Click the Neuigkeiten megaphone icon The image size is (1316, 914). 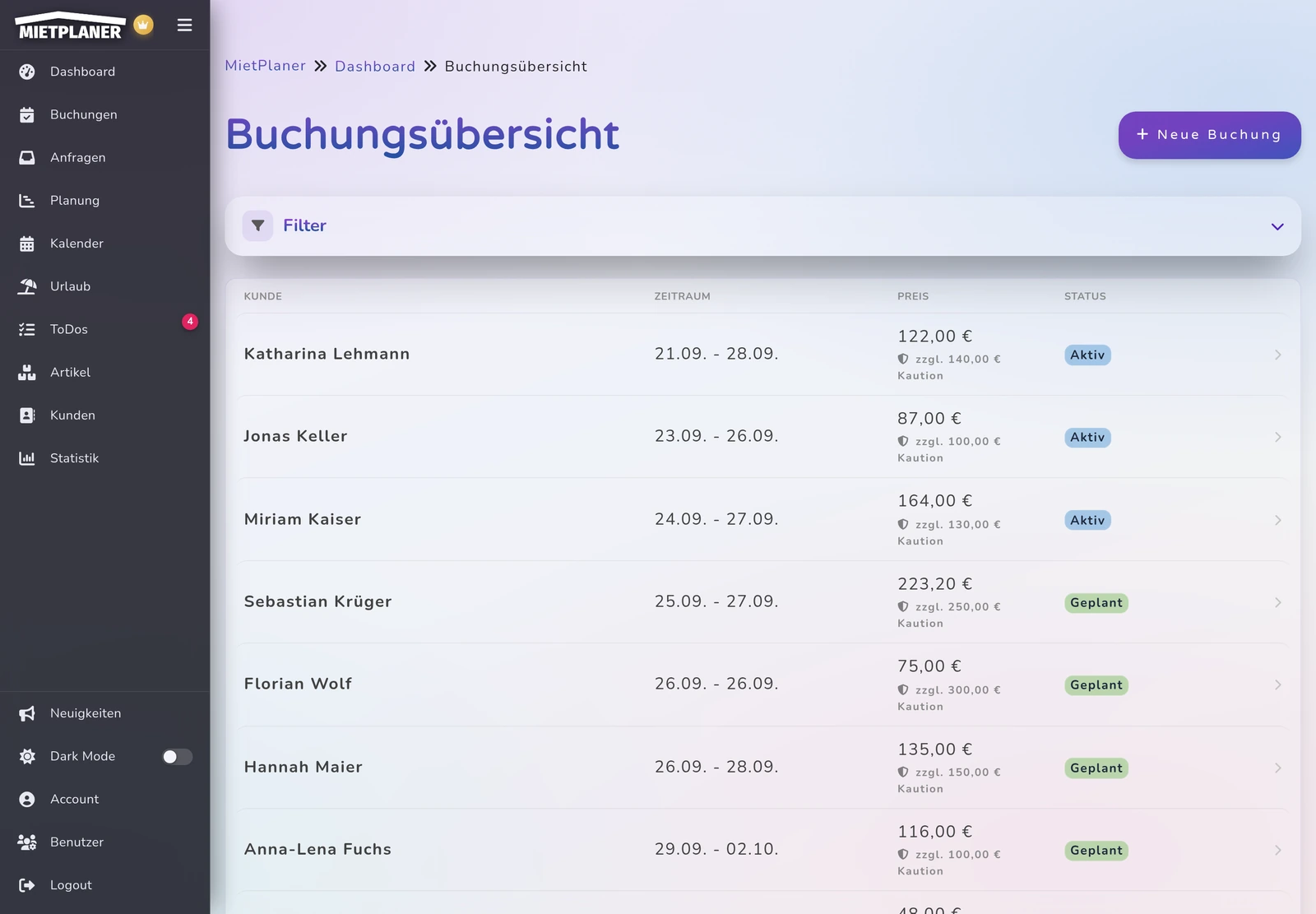tap(27, 713)
